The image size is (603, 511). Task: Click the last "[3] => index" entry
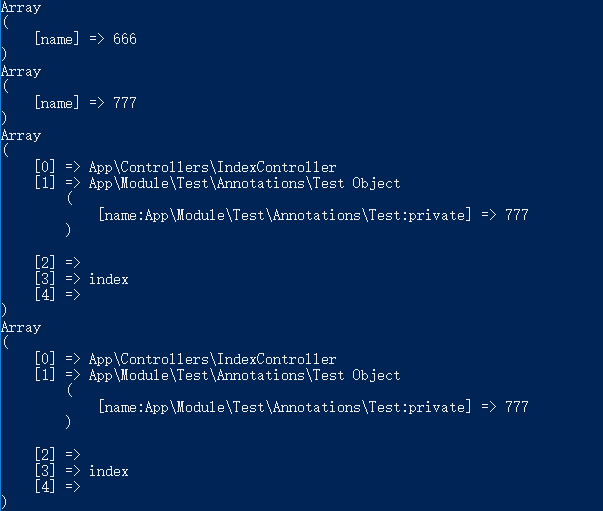coord(81,471)
